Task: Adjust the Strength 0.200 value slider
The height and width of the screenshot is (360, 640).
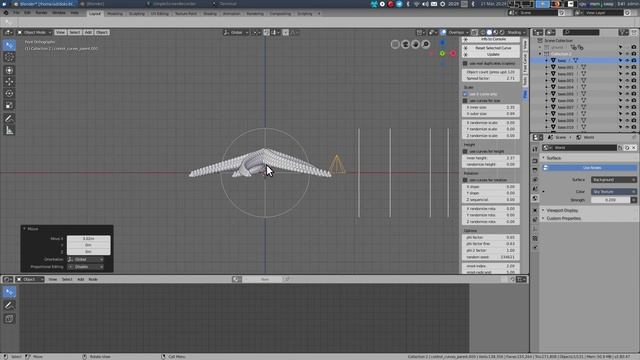Action: coord(611,200)
